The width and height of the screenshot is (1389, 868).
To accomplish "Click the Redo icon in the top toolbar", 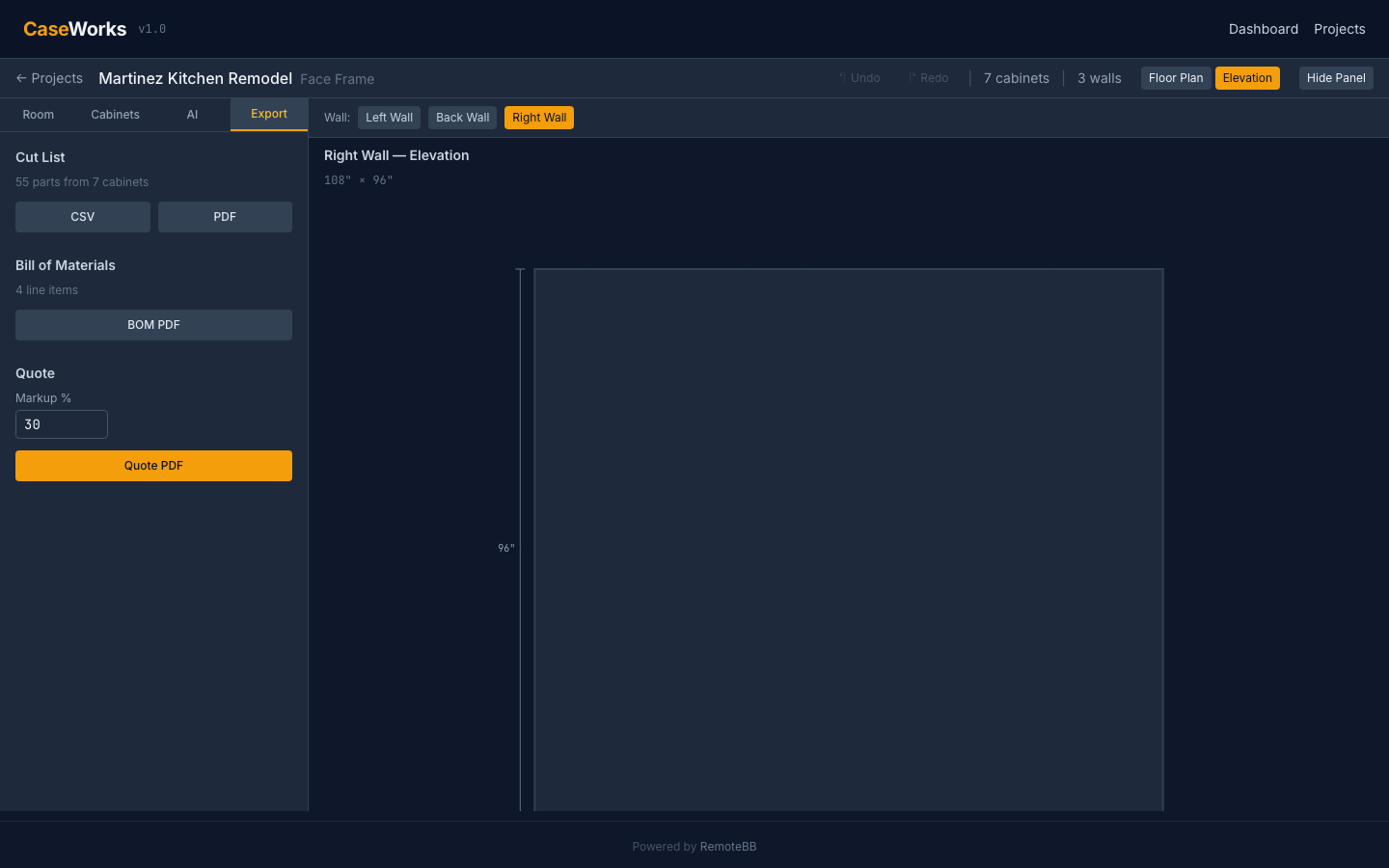I will coord(926,78).
